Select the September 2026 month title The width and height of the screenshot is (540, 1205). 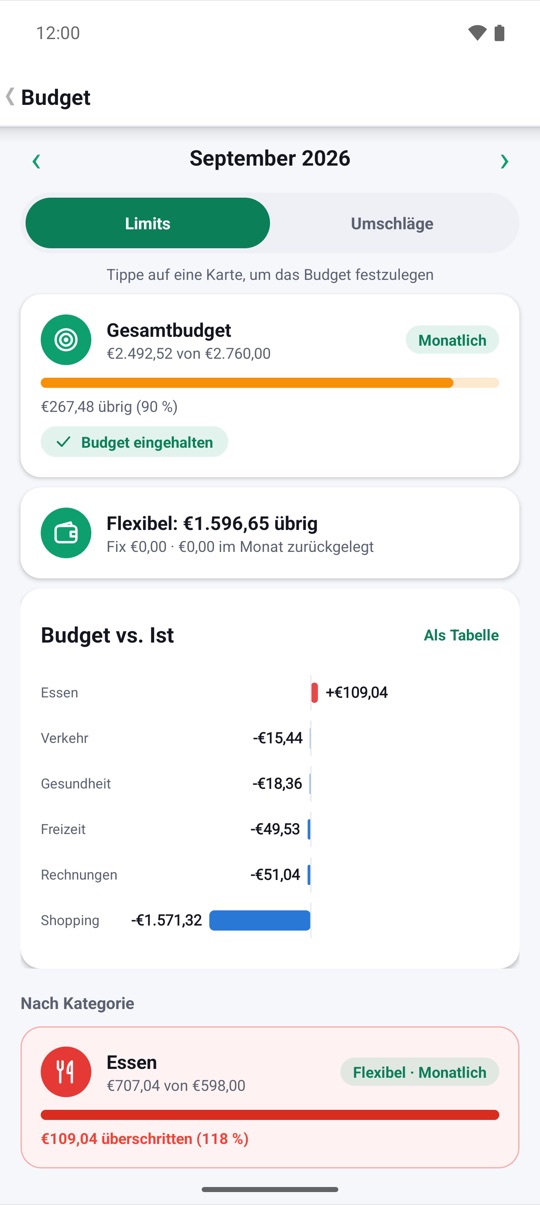tap(270, 158)
